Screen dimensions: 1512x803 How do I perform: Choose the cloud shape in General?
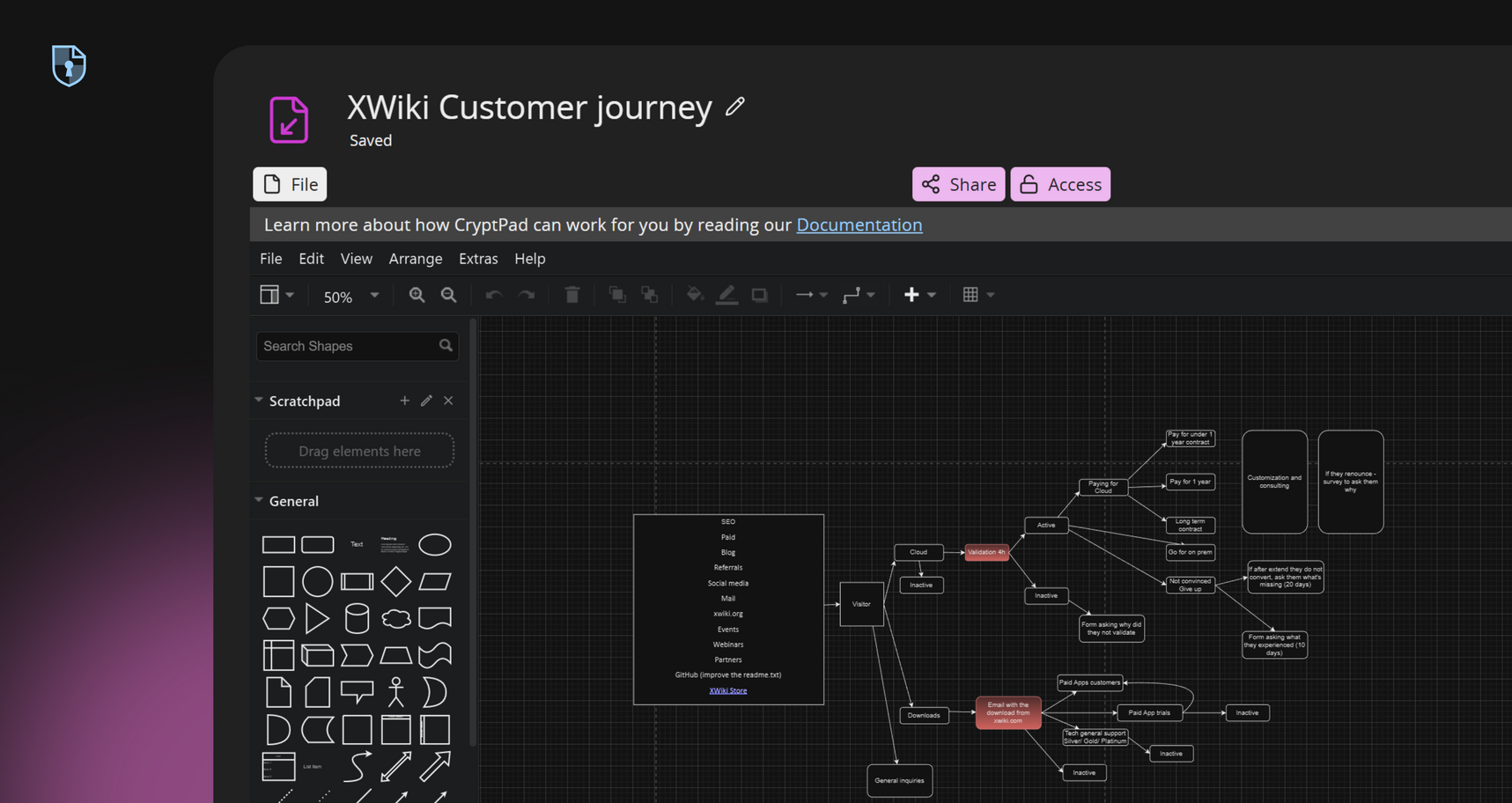[x=395, y=618]
